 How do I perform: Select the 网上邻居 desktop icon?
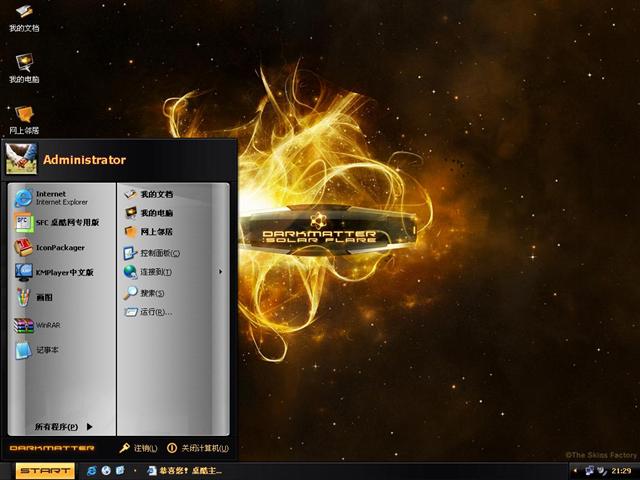click(x=24, y=120)
